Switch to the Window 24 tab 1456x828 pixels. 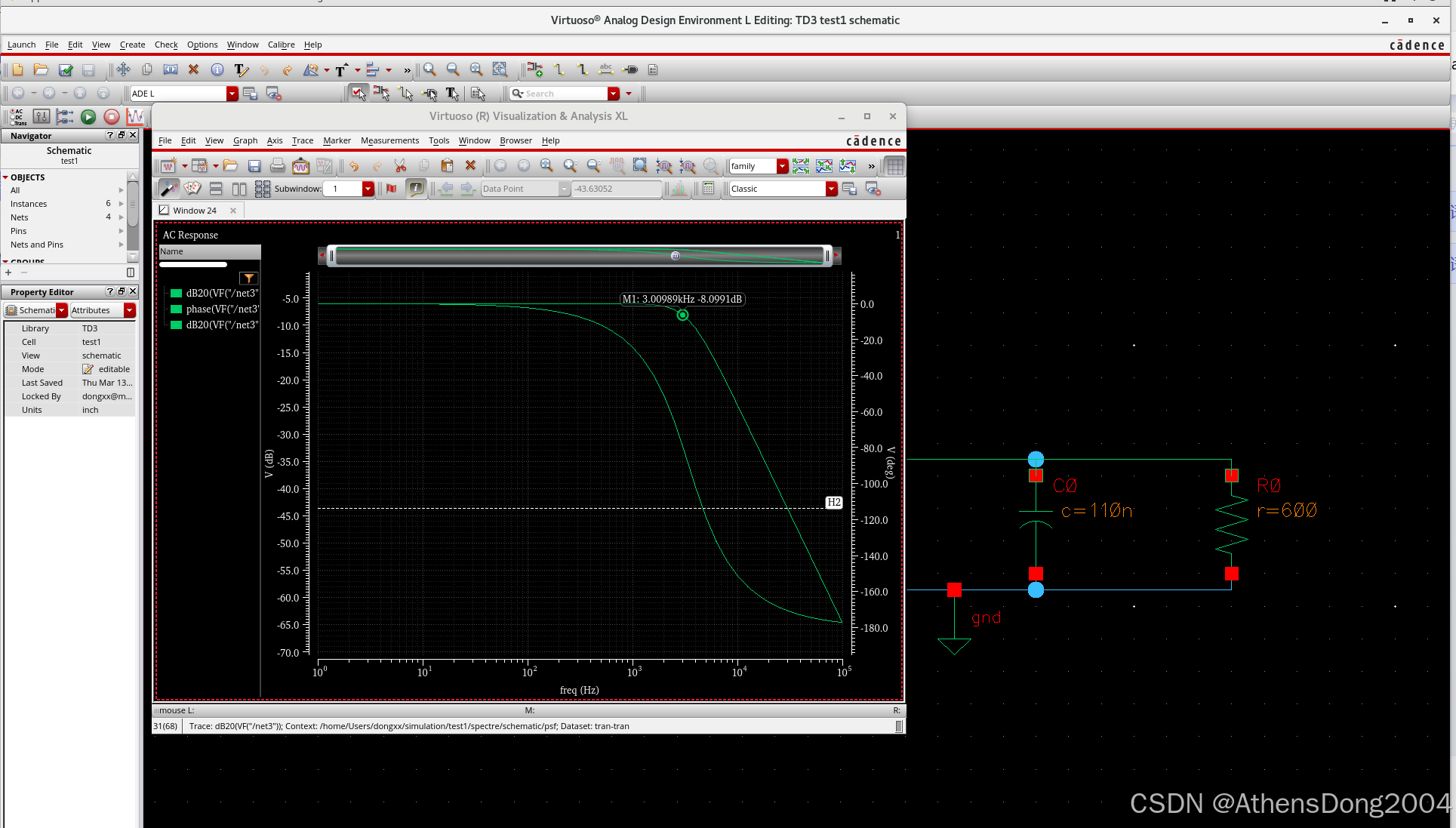194,211
